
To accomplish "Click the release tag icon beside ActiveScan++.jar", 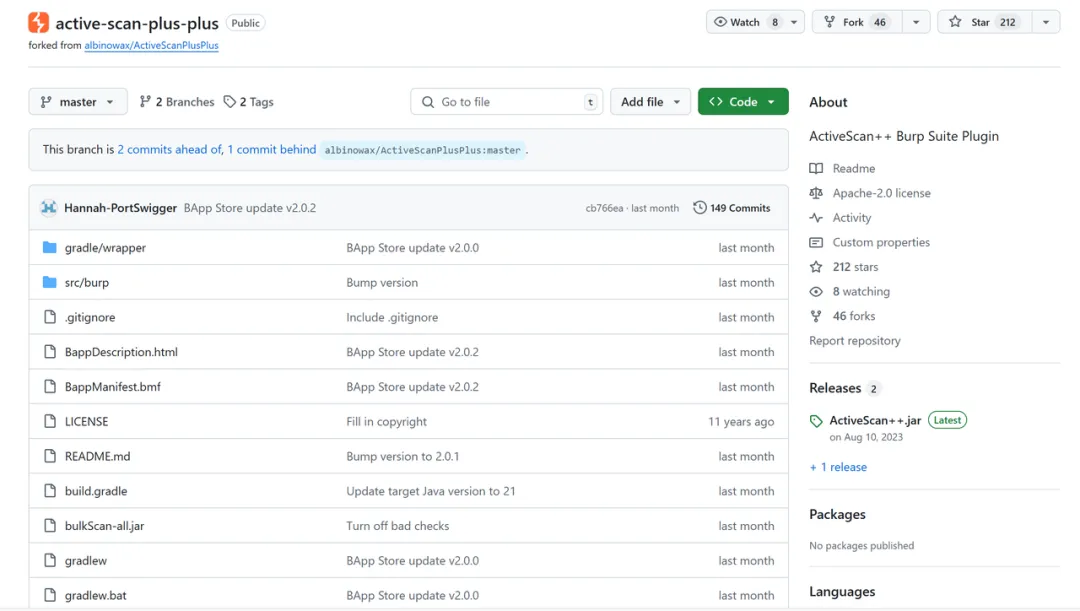I will pos(816,421).
